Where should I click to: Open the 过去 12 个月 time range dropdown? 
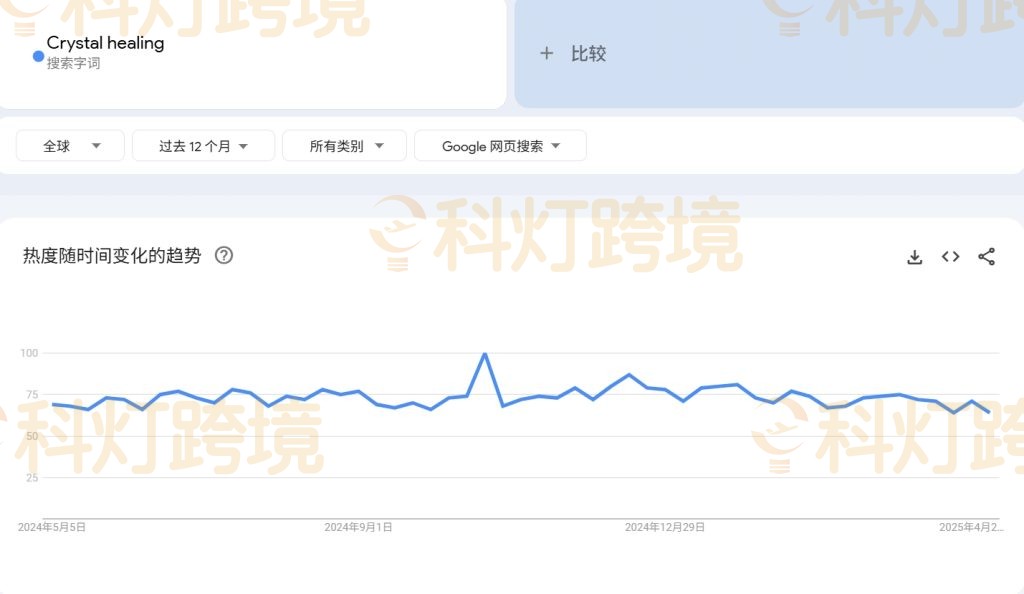pyautogui.click(x=203, y=145)
